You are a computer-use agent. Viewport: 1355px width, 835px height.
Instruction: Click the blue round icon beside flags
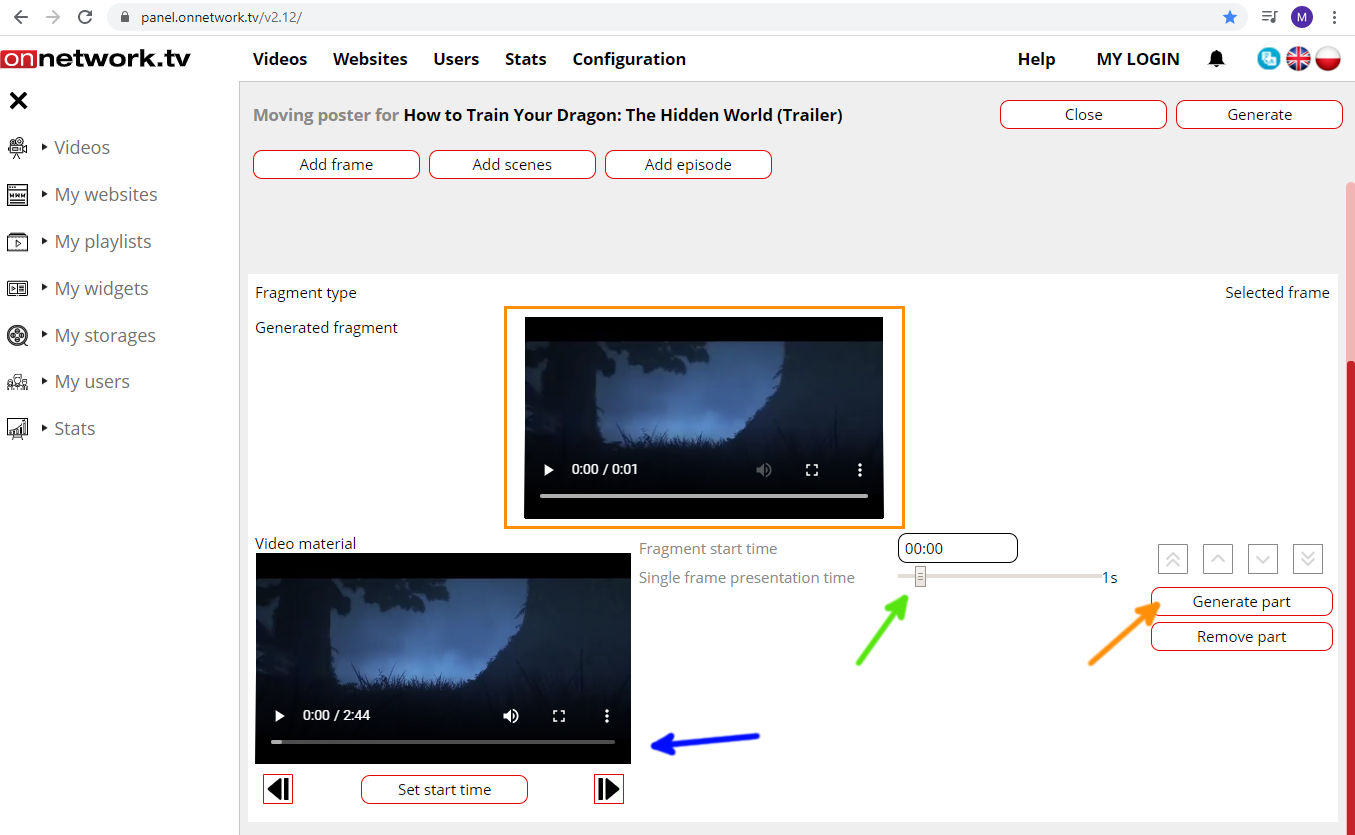(1269, 59)
